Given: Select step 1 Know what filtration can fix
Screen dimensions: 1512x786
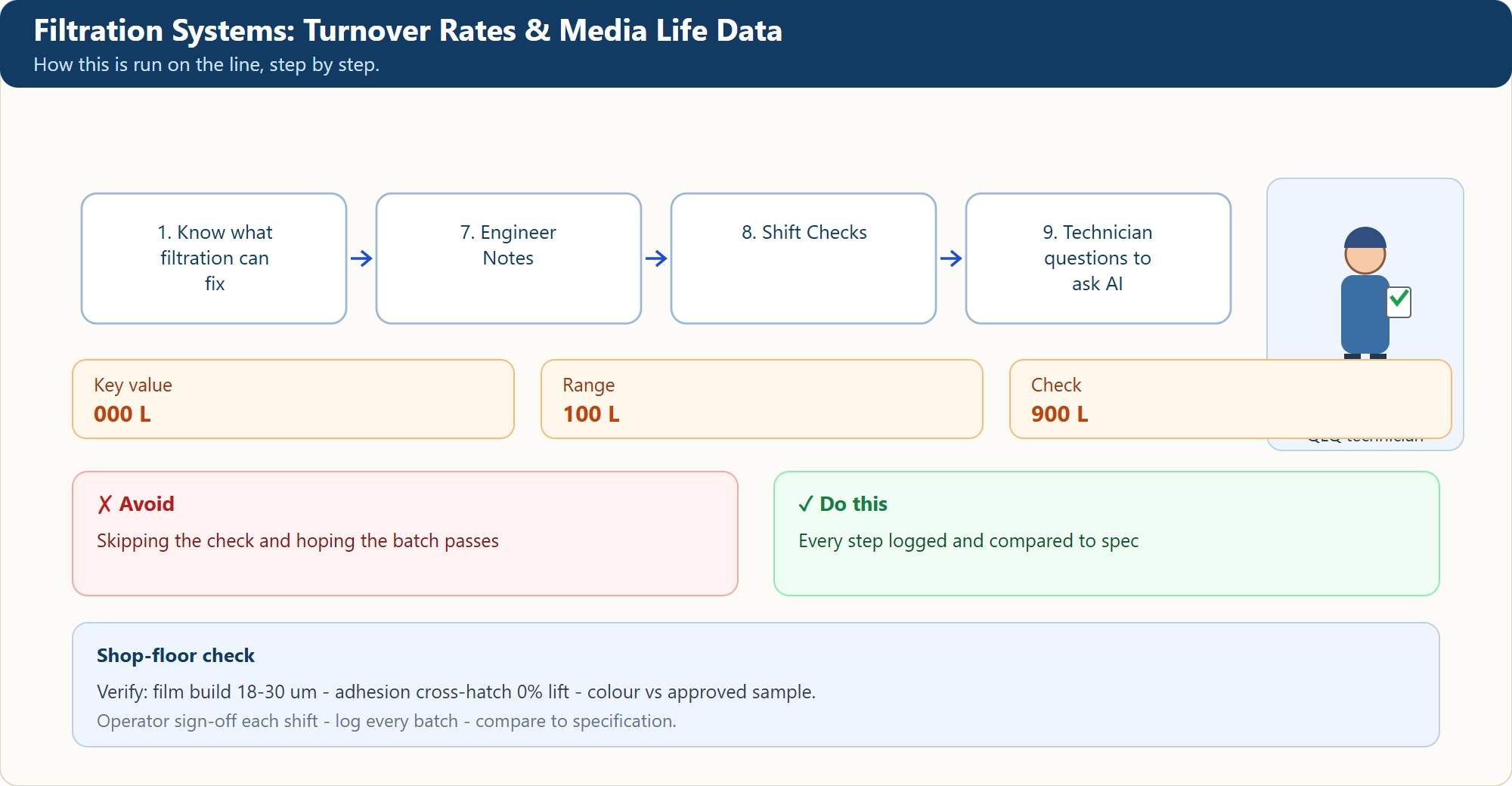Looking at the screenshot, I should pyautogui.click(x=214, y=258).
